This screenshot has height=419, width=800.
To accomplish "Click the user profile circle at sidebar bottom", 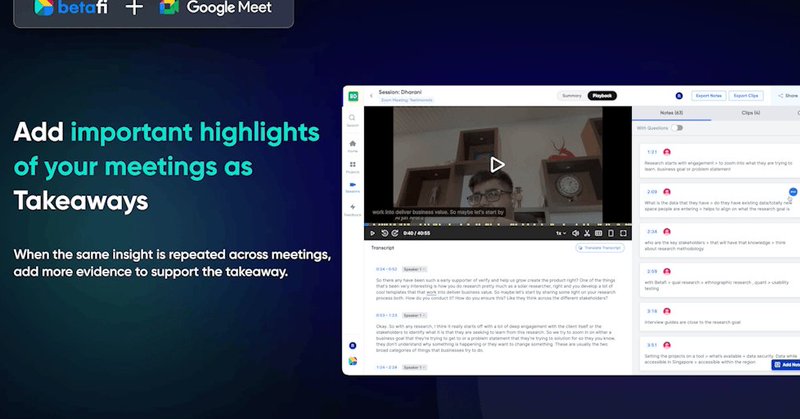I will [353, 346].
